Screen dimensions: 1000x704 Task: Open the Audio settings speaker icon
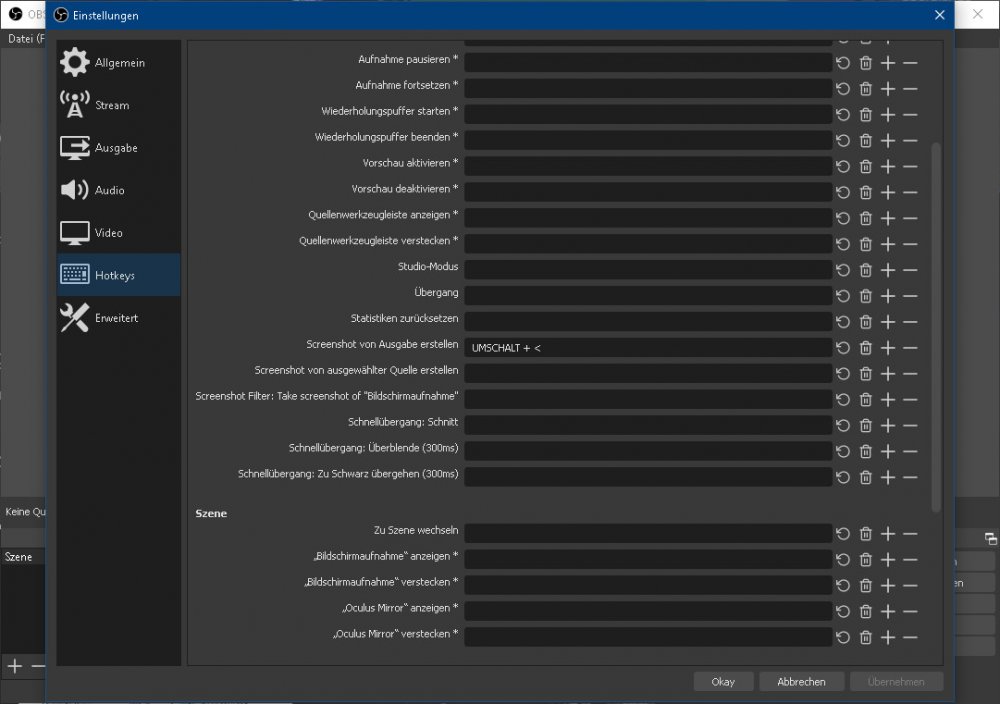tap(75, 190)
